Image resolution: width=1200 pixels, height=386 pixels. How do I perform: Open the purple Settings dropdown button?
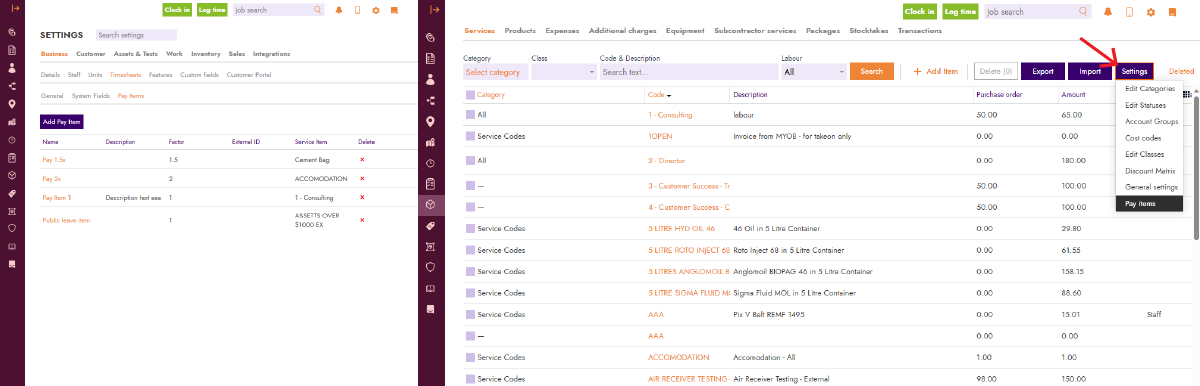1134,71
